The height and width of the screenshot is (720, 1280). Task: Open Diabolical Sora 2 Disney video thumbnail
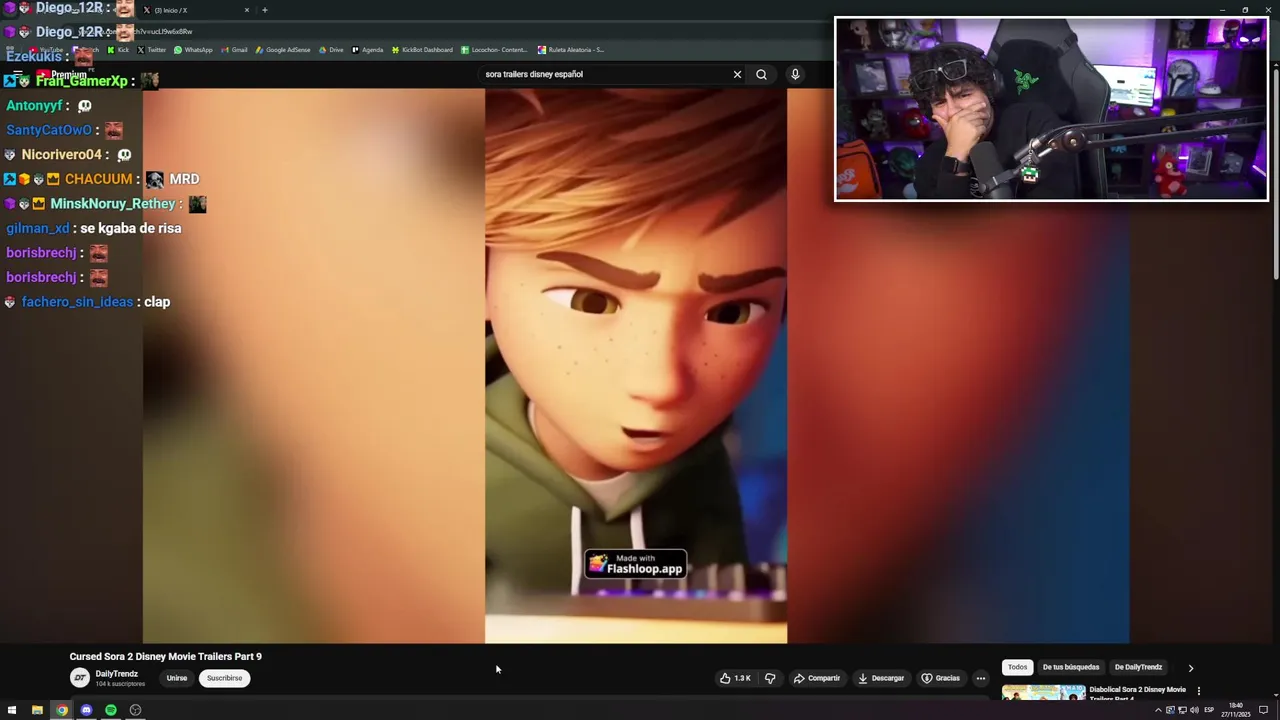tap(1044, 693)
